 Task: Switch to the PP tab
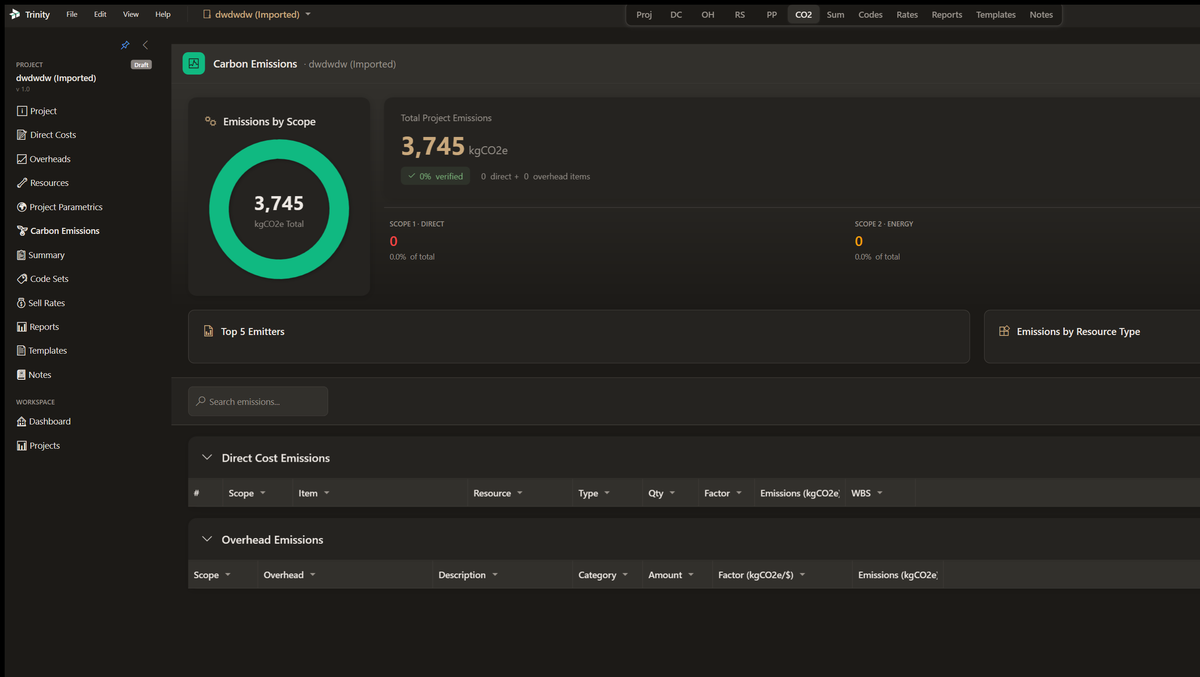pyautogui.click(x=772, y=15)
